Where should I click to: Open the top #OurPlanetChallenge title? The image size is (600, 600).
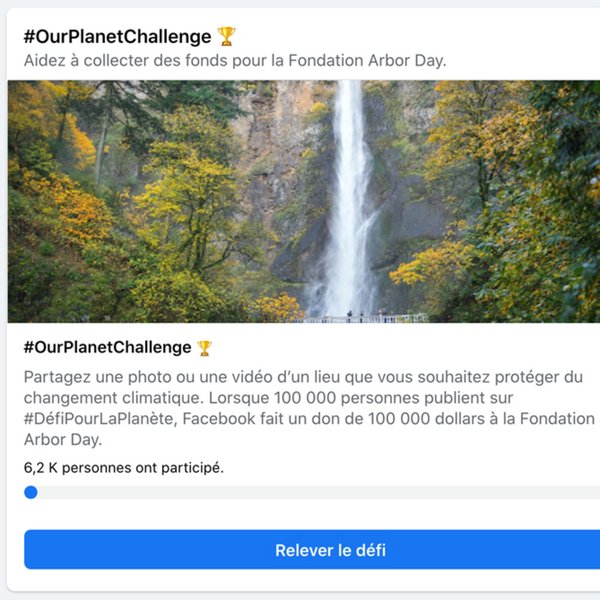pyautogui.click(x=118, y=37)
